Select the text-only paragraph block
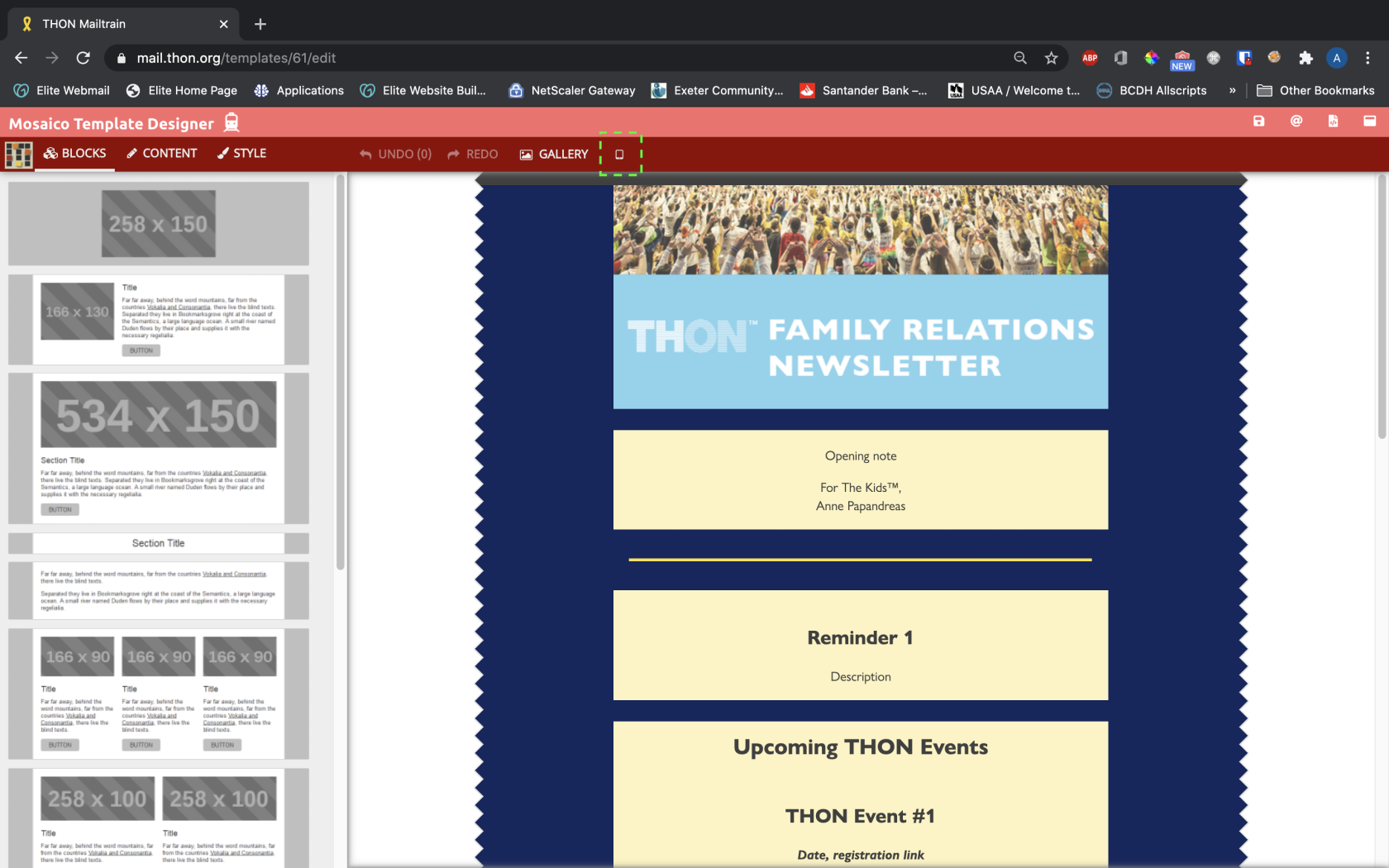The width and height of the screenshot is (1389, 868). tap(159, 590)
